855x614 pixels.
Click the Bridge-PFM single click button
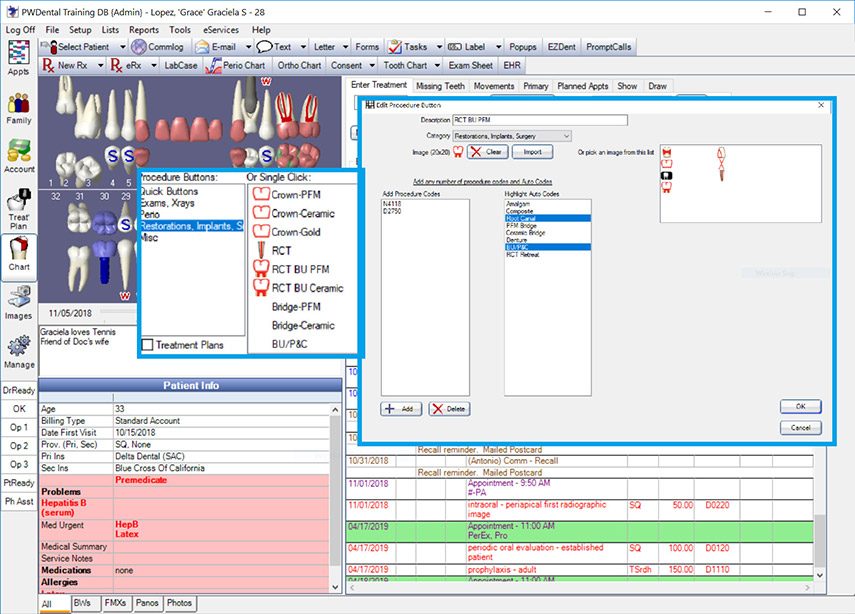(296, 306)
